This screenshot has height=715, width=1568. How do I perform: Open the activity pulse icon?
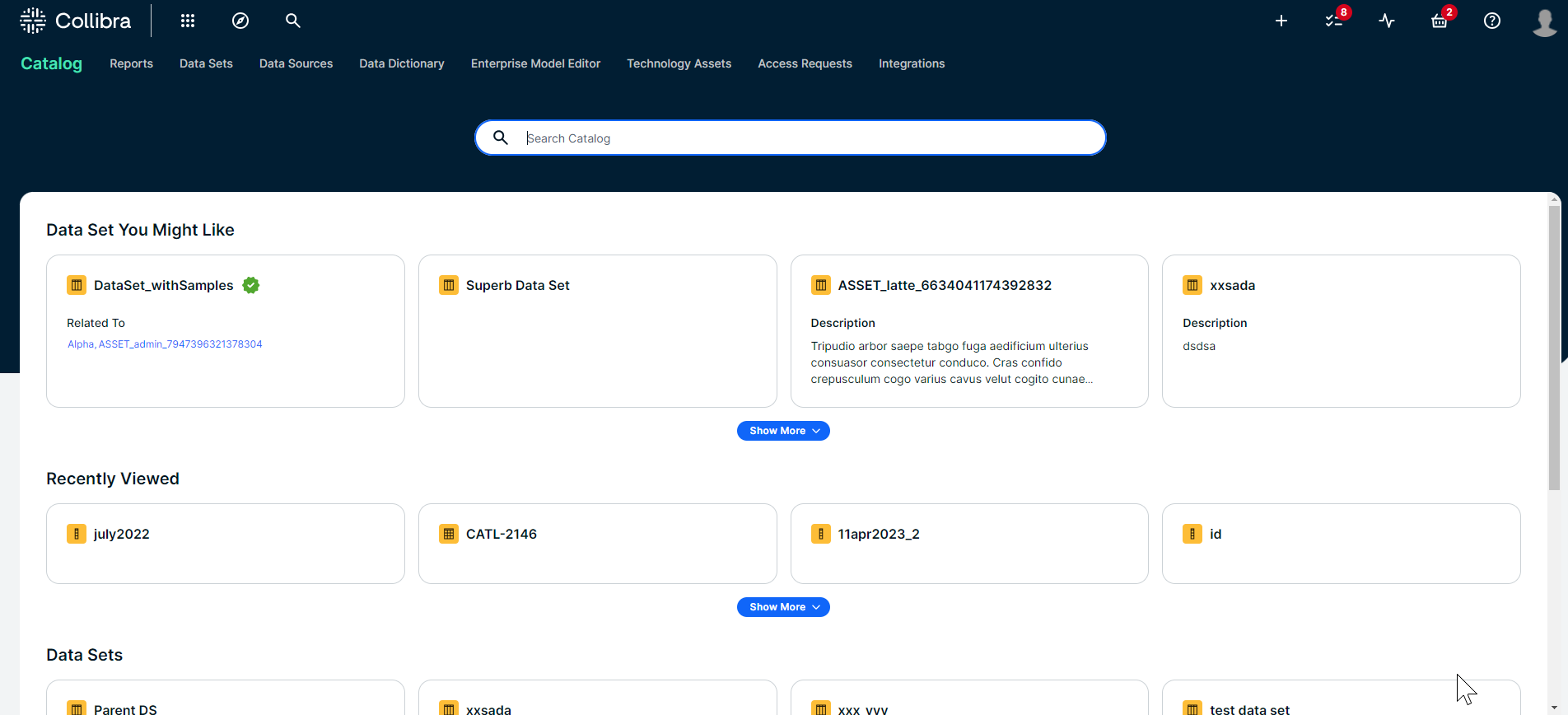(1387, 21)
